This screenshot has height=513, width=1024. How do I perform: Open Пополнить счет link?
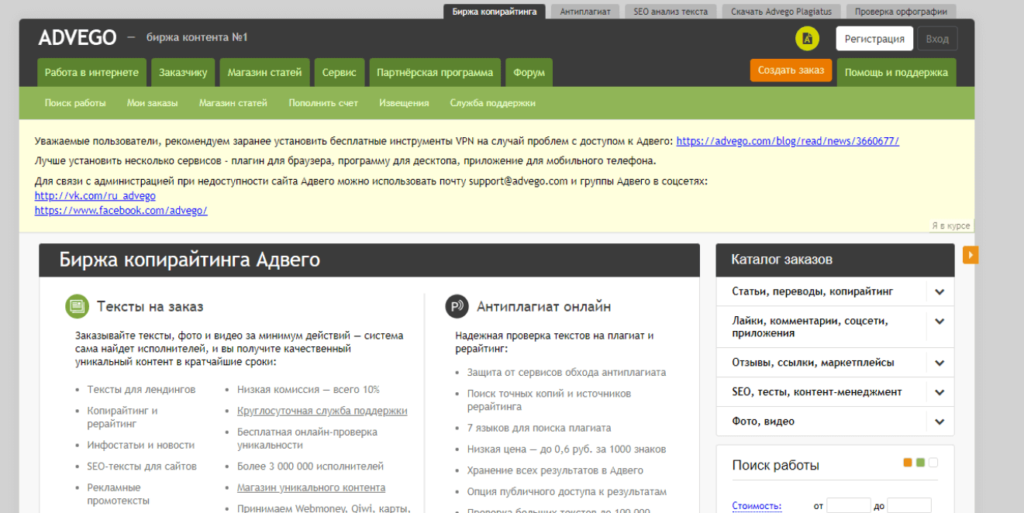[x=323, y=103]
